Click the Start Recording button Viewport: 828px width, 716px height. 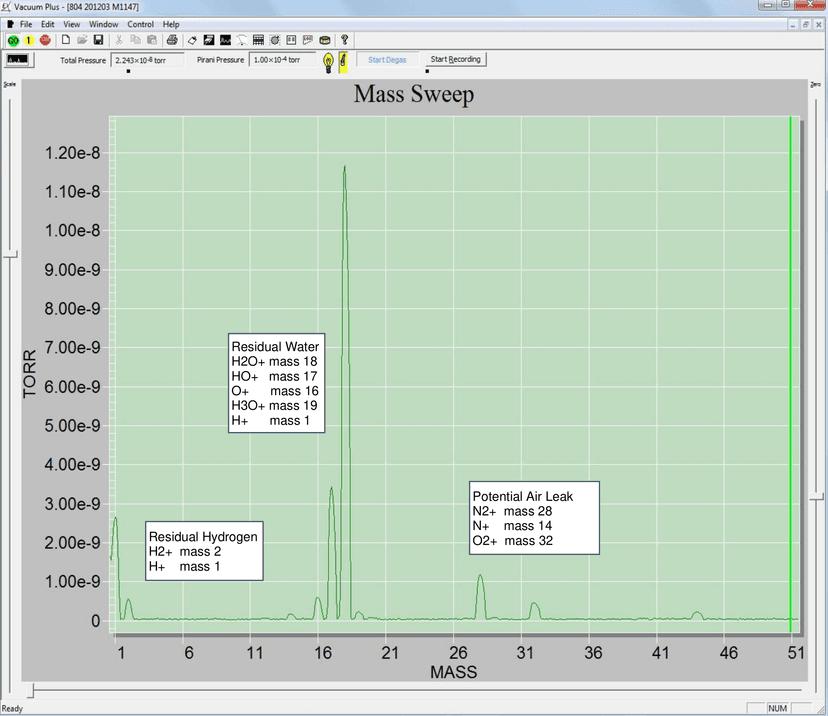[x=454, y=59]
